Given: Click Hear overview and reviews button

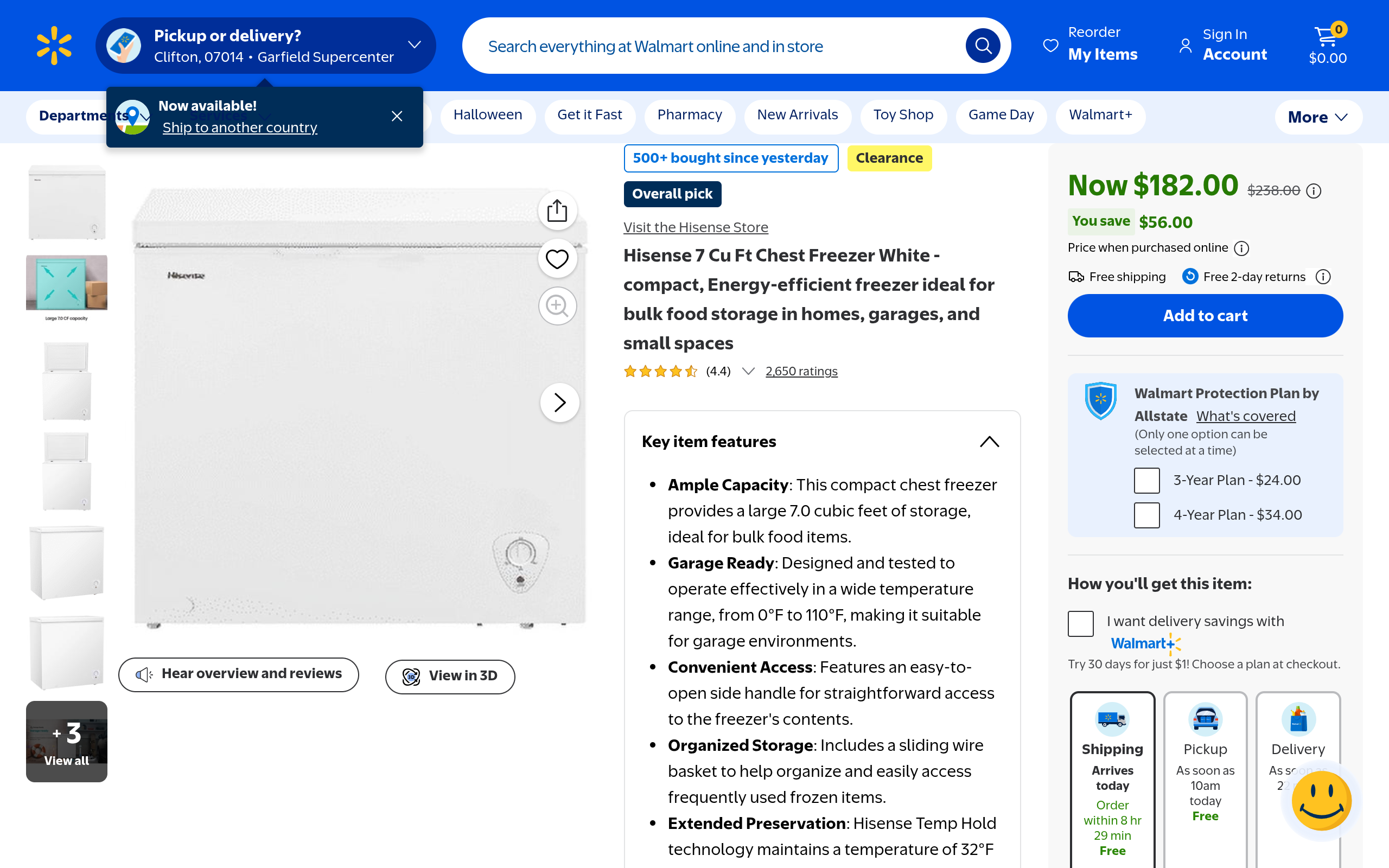Looking at the screenshot, I should point(238,674).
